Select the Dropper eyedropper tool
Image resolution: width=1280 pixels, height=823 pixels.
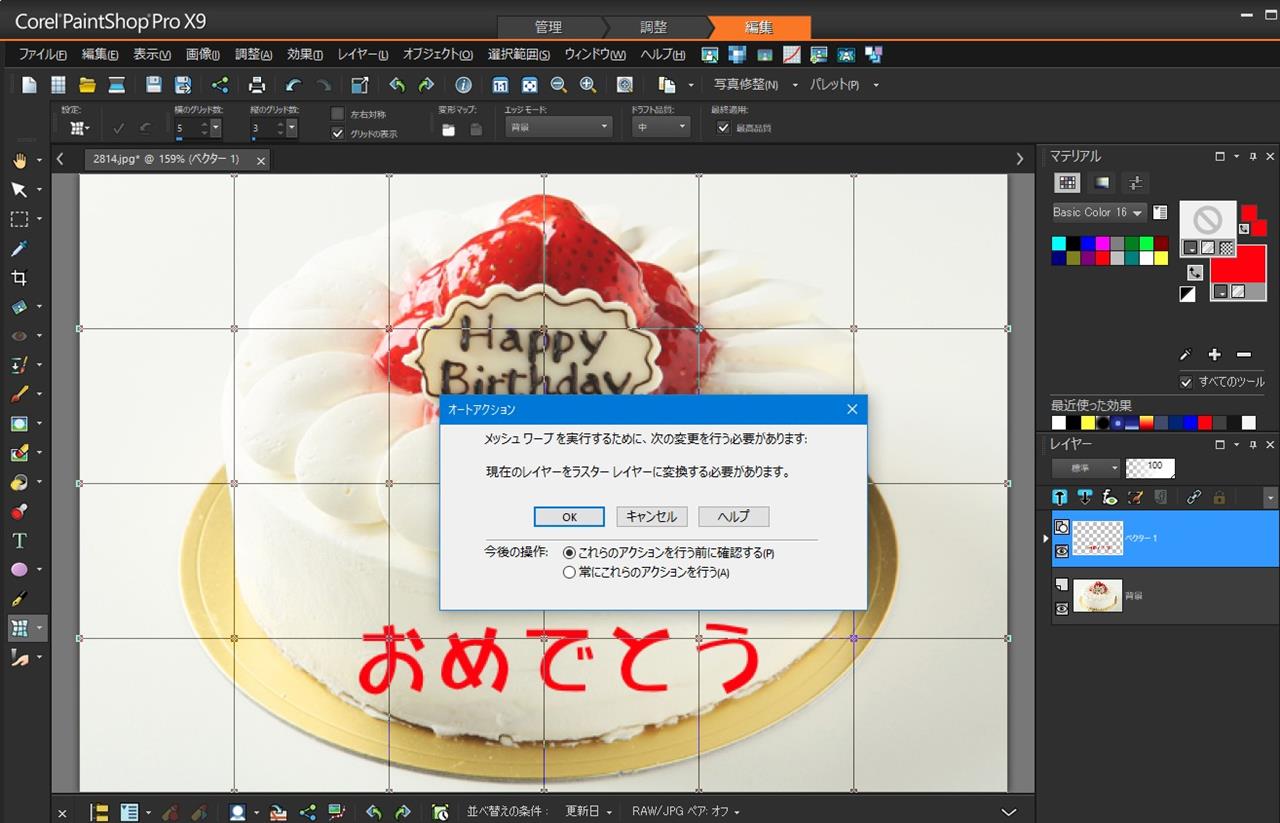click(19, 248)
